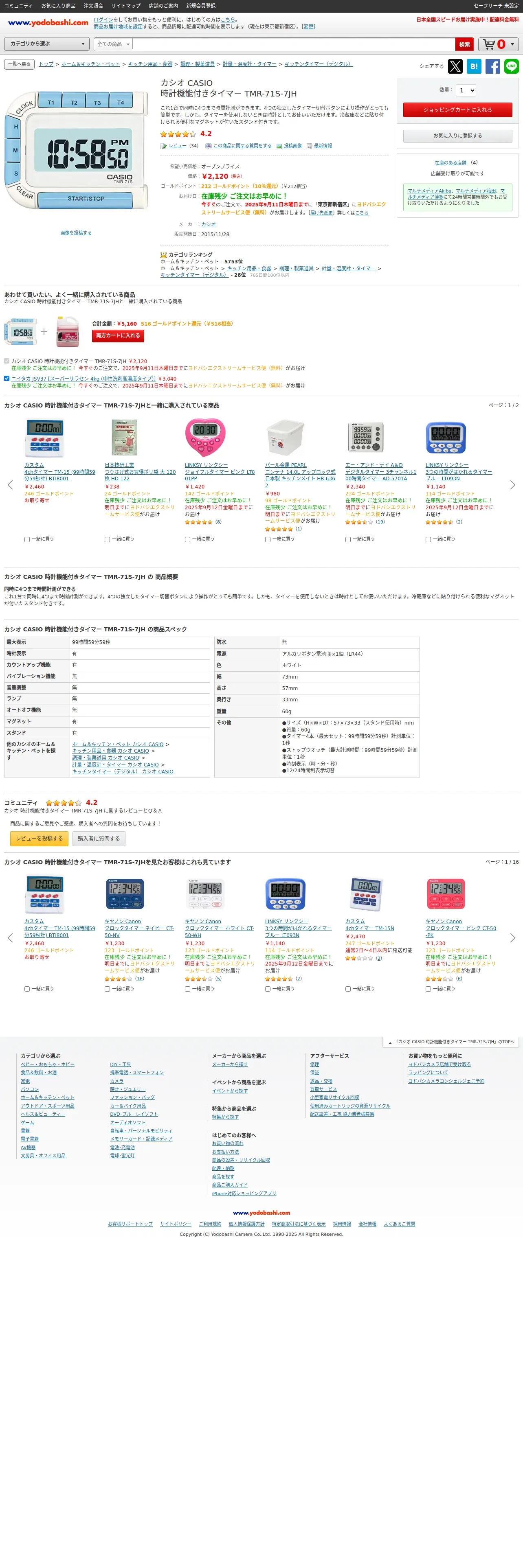
Task: Open quantity 数量 selector
Action: point(466,90)
